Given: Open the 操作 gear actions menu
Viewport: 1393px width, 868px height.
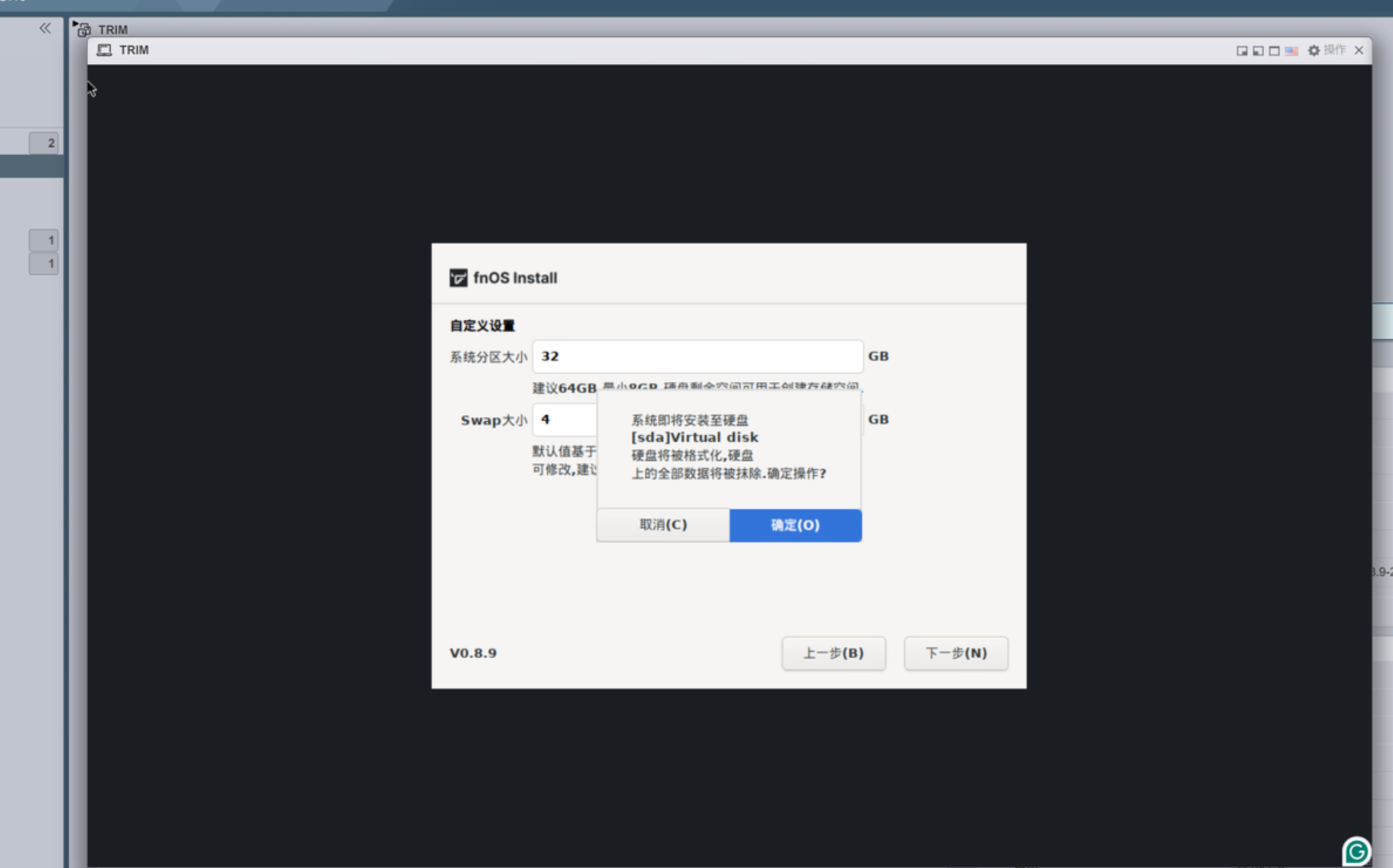Looking at the screenshot, I should [x=1313, y=50].
